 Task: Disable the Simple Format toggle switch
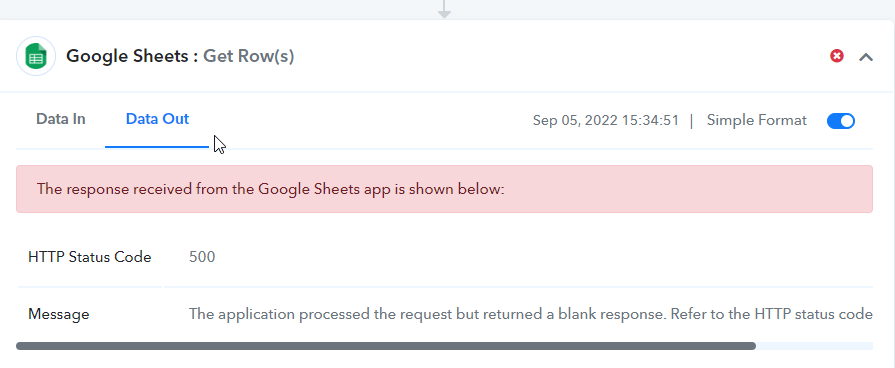tap(841, 121)
